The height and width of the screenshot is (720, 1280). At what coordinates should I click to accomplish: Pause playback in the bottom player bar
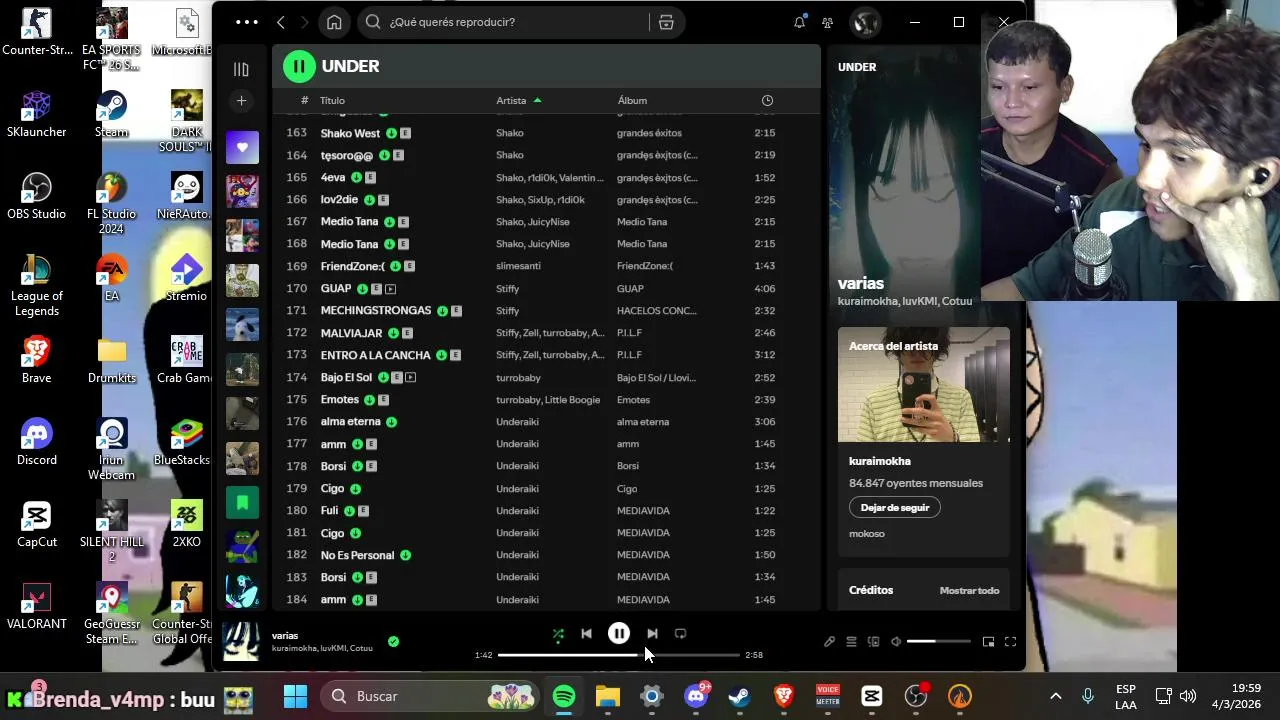tap(619, 633)
